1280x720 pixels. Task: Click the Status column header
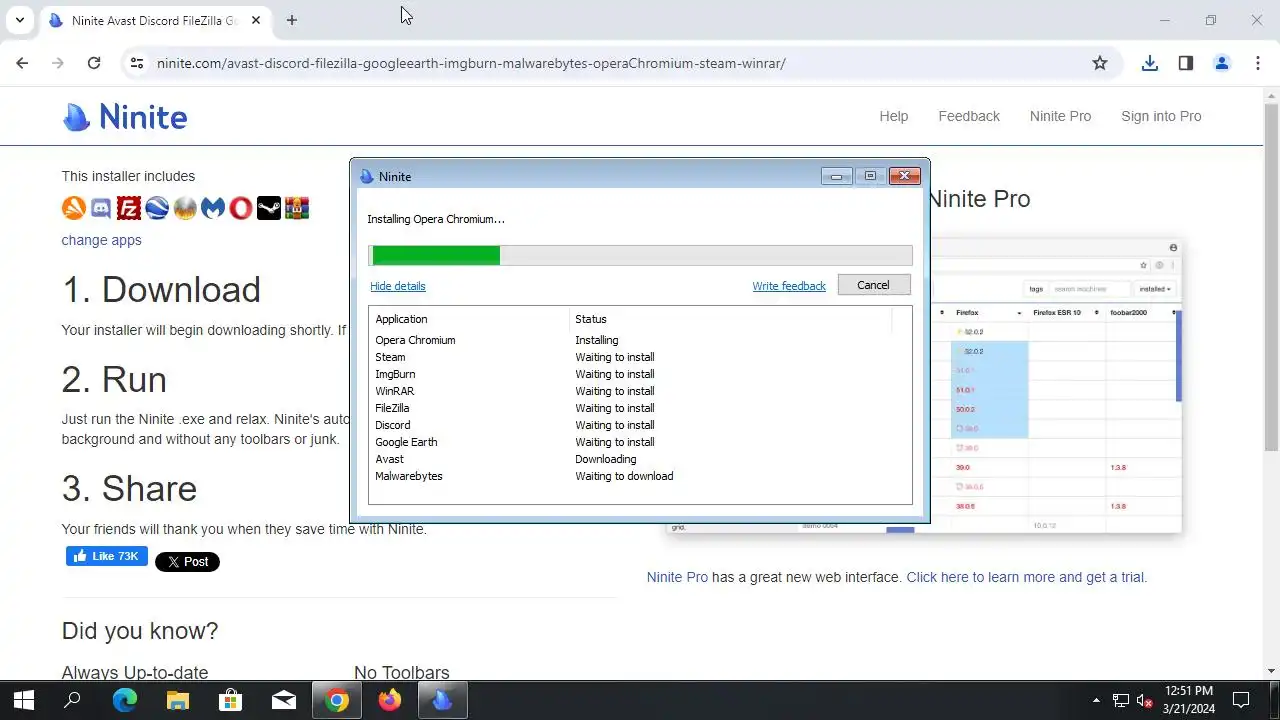coord(591,319)
